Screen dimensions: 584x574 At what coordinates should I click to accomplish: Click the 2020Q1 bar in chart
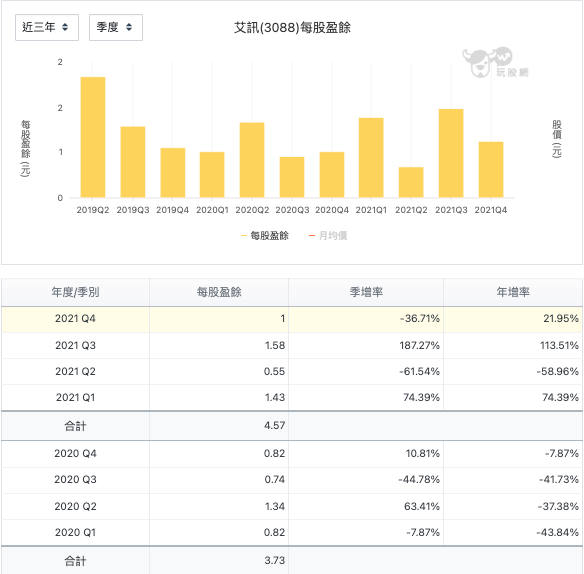click(212, 175)
